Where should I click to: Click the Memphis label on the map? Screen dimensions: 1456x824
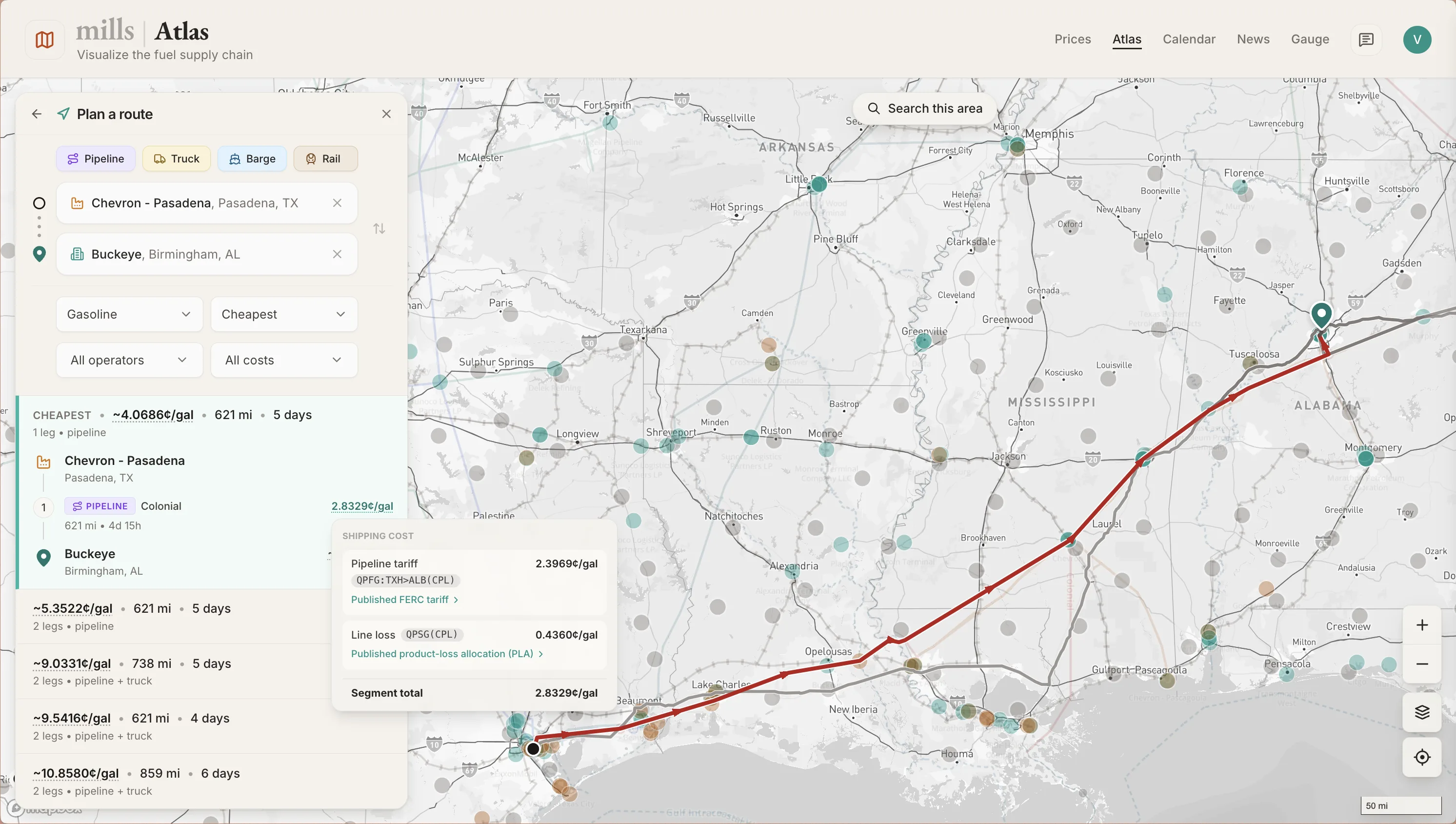(x=1049, y=134)
